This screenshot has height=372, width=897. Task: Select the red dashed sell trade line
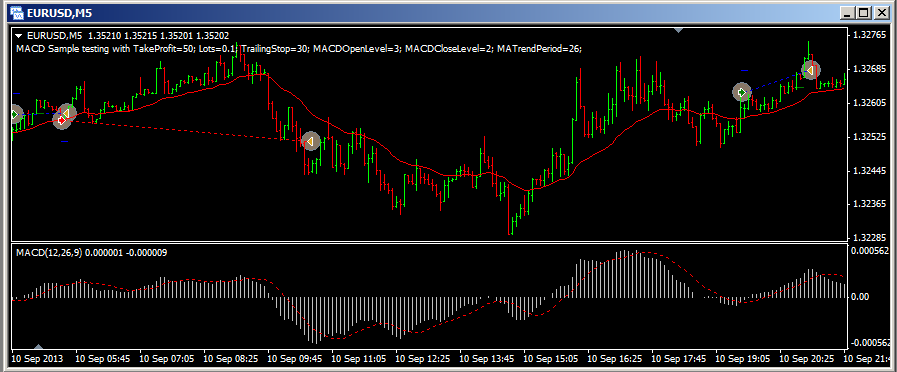pos(186,130)
